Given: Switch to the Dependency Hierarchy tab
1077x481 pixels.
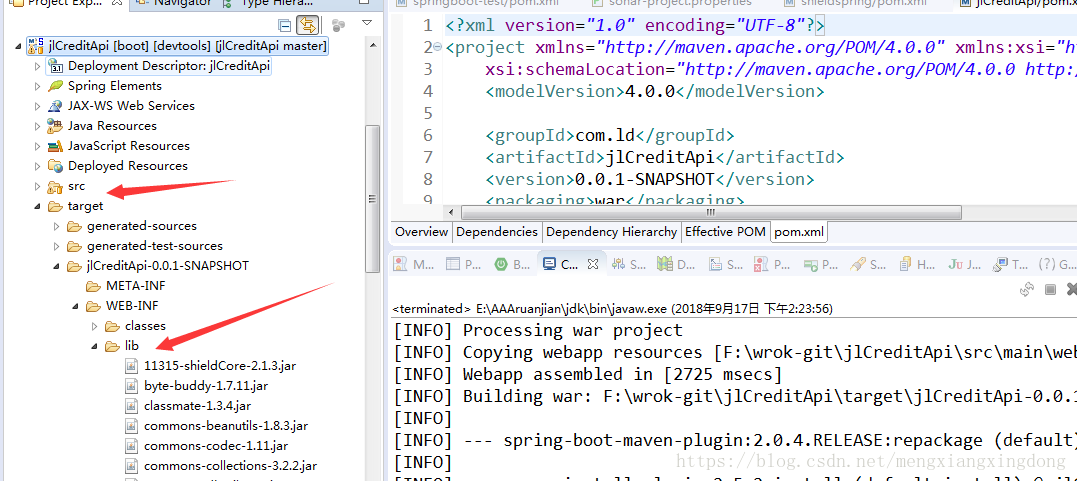Looking at the screenshot, I should click(x=611, y=232).
